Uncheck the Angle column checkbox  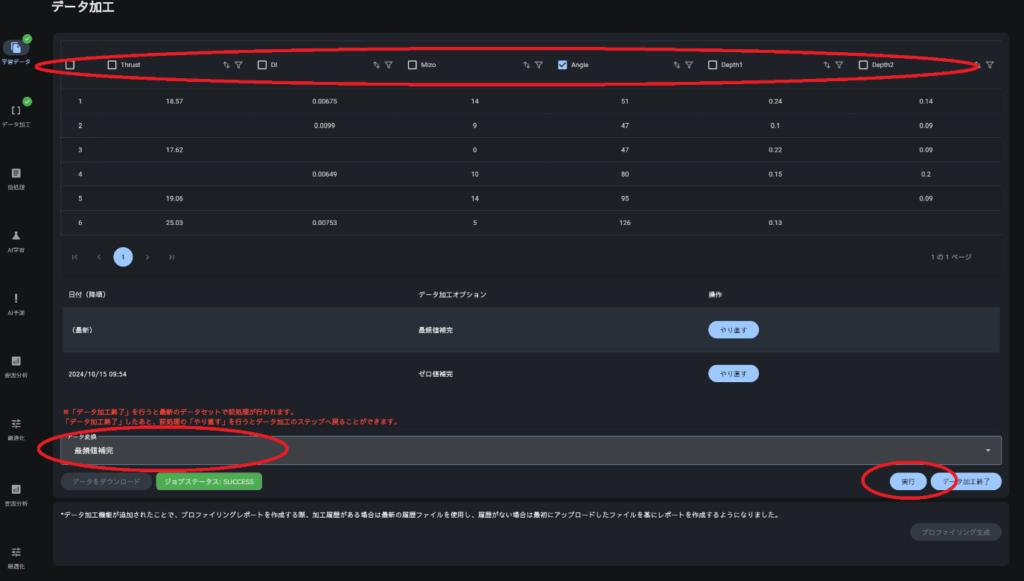point(562,65)
